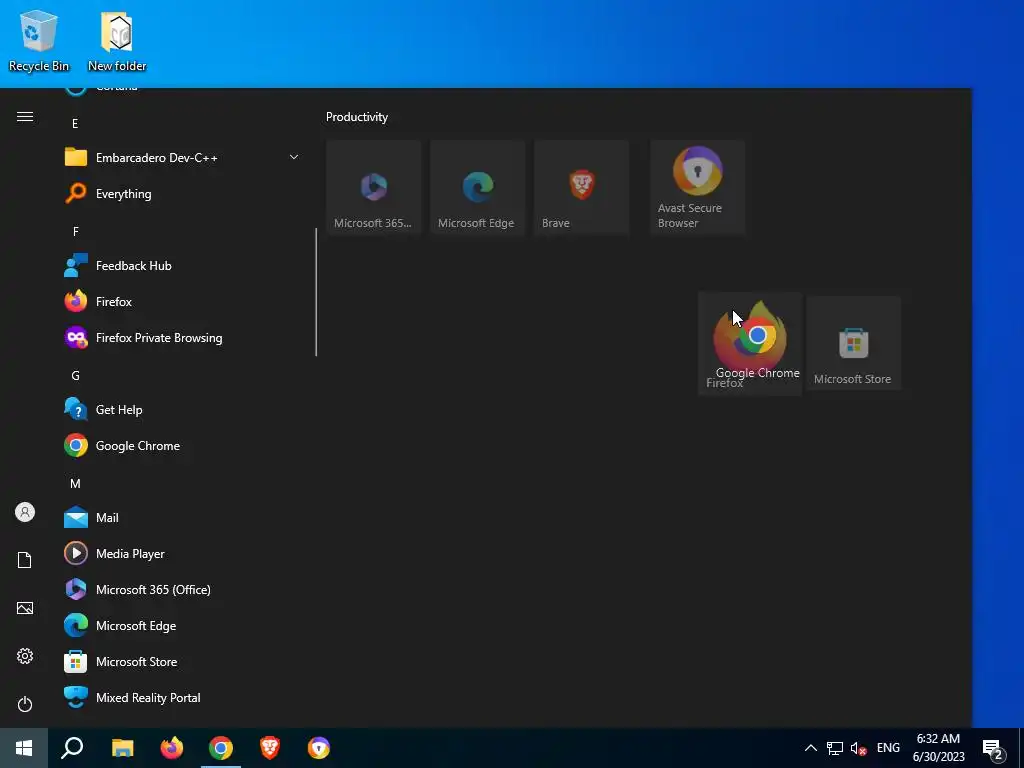Launch Everything from the app list

pyautogui.click(x=182, y=194)
